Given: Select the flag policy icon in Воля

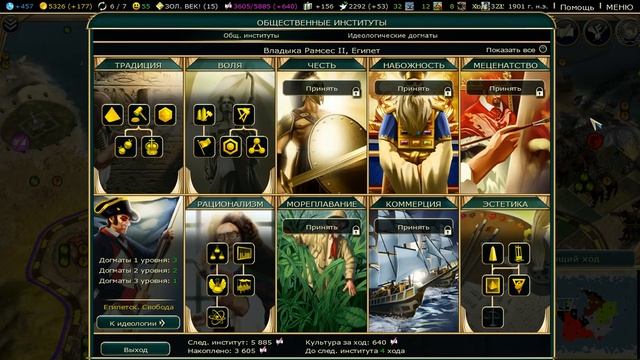Looking at the screenshot, I should point(204,147).
